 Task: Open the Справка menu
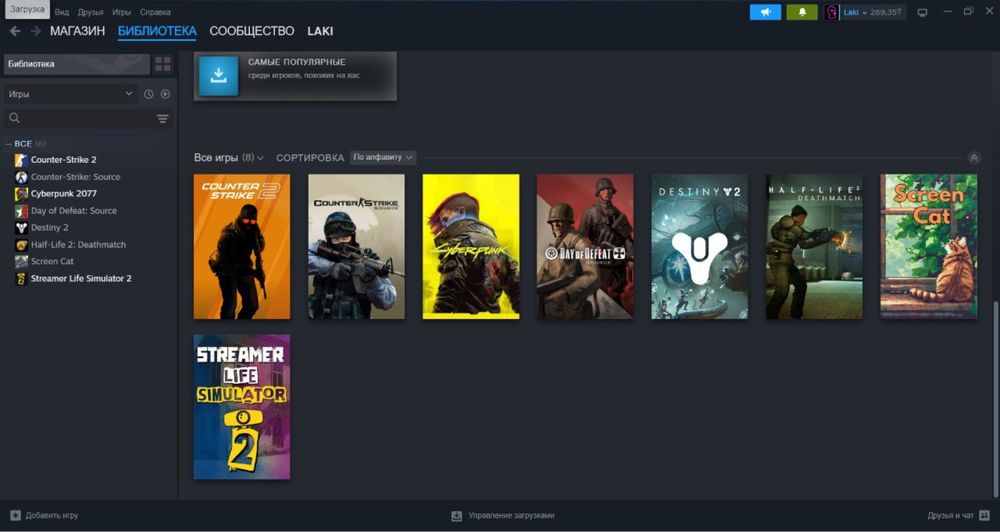(x=155, y=12)
